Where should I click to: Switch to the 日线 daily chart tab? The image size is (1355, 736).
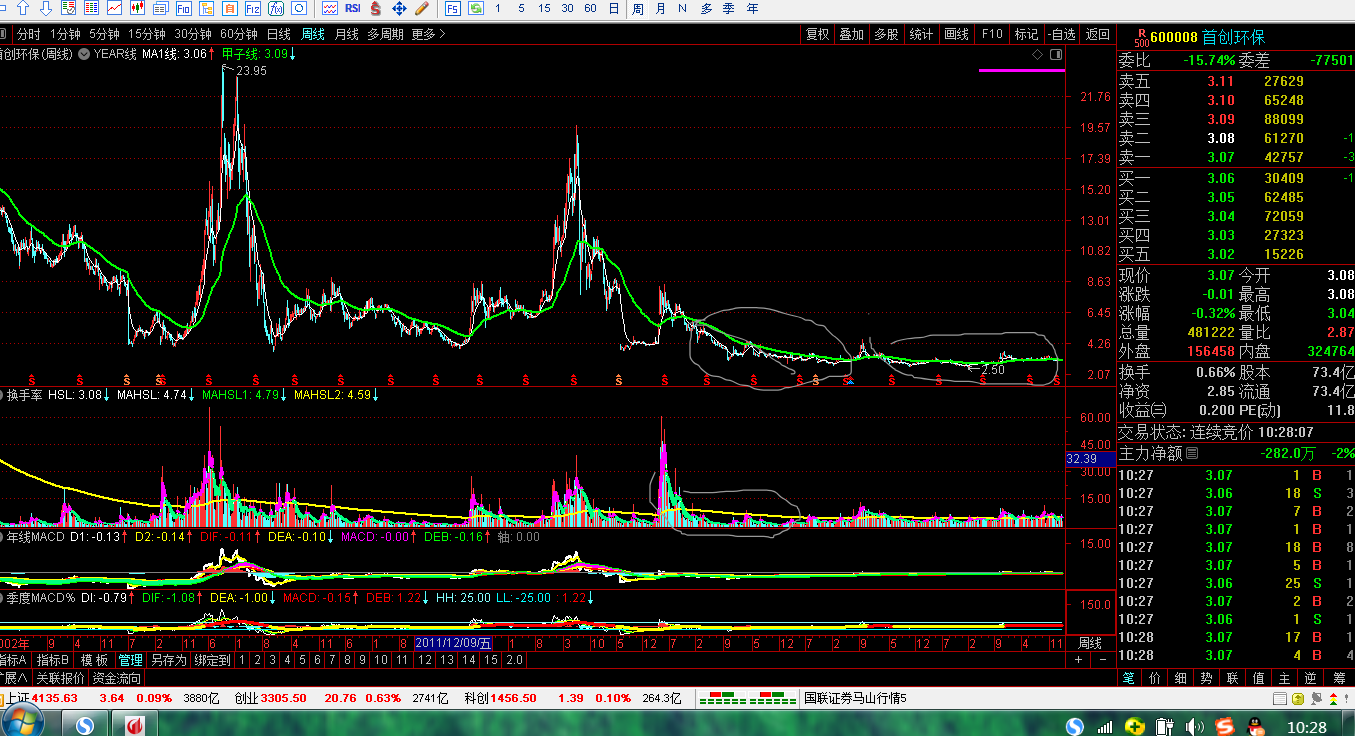coord(278,34)
